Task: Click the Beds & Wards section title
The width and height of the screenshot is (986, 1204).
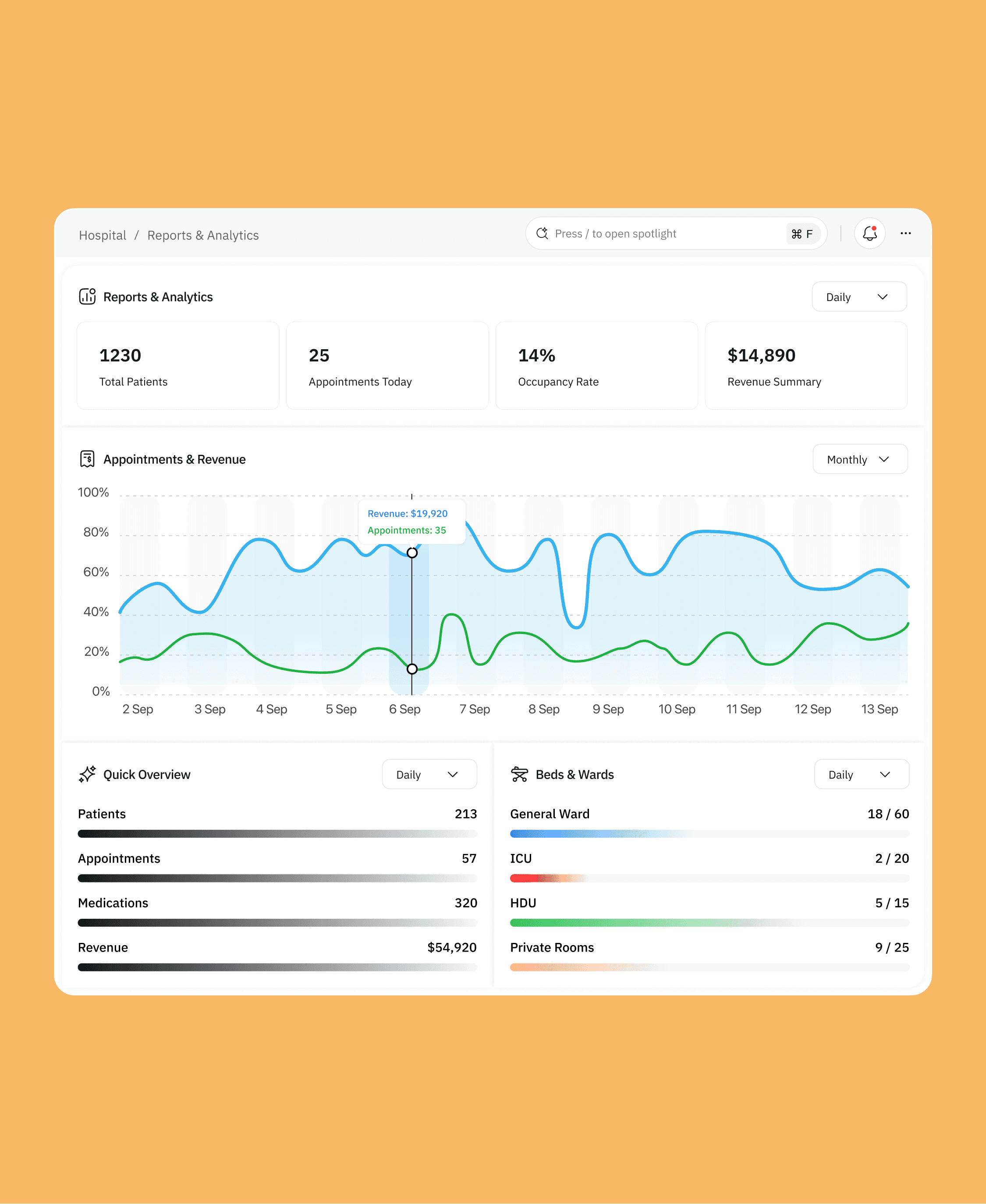Action: click(x=574, y=774)
